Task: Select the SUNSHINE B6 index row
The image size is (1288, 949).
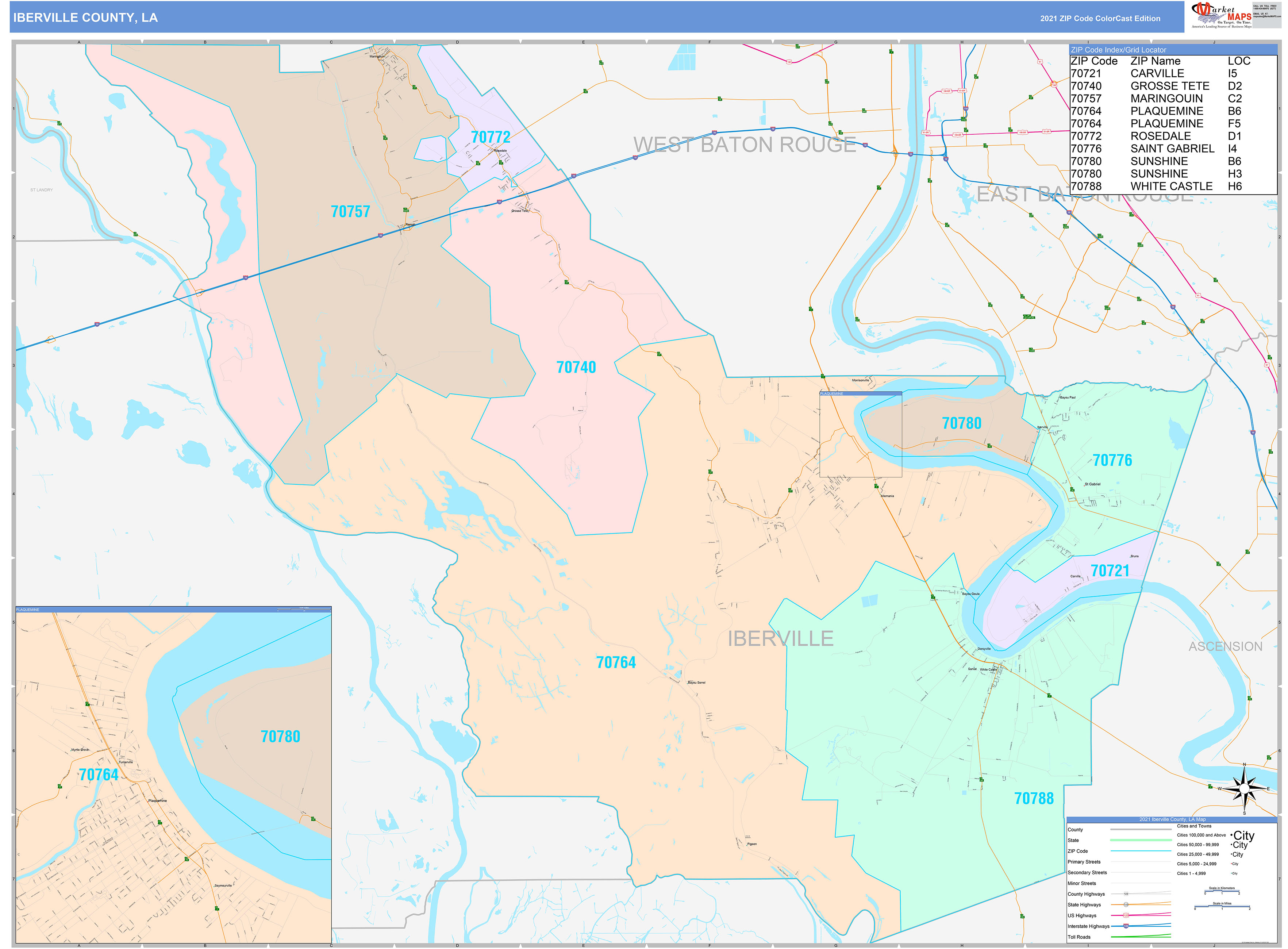Action: click(1173, 161)
